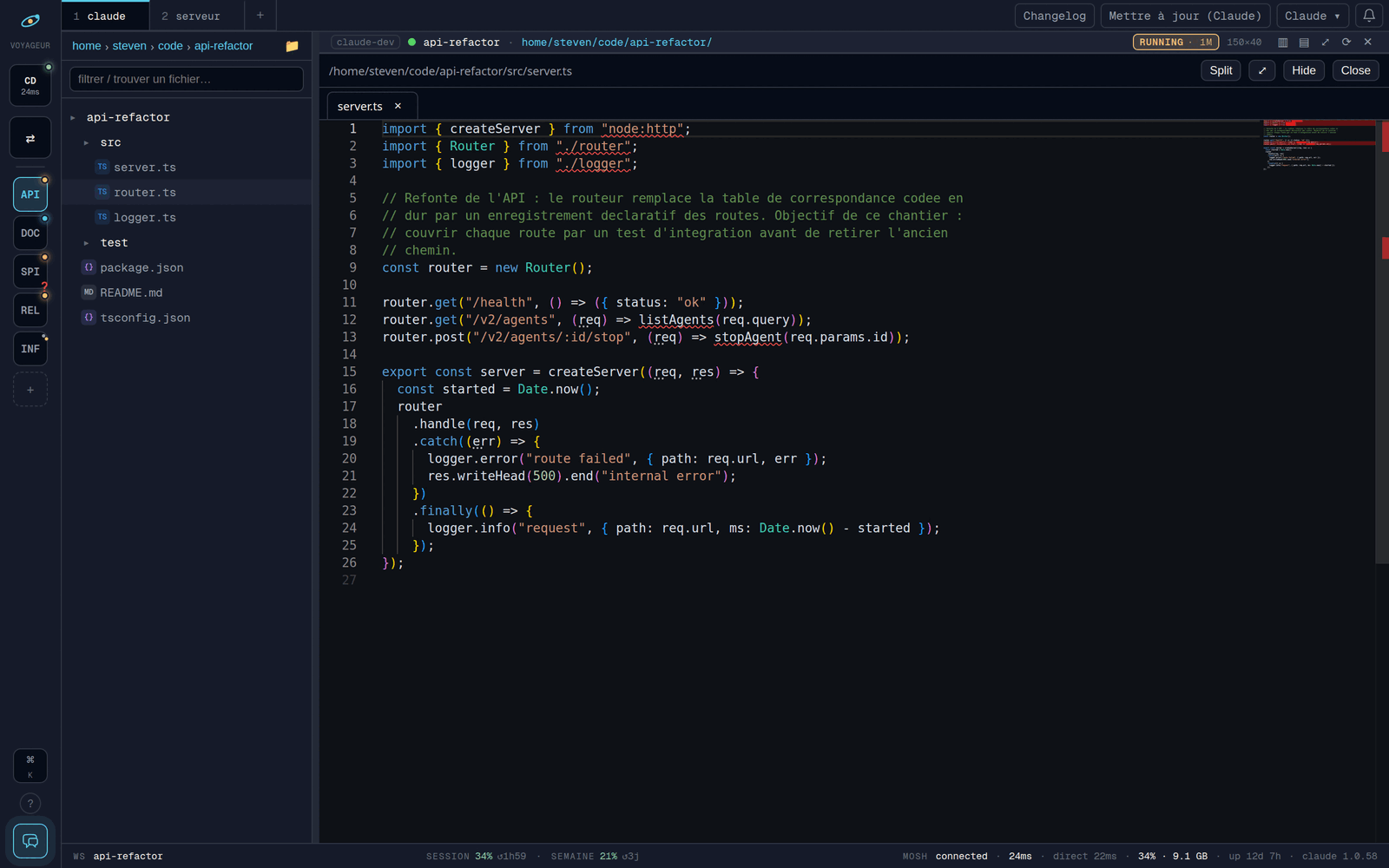Switch to the API workspace
Screen dimensions: 1389x868
tap(30, 194)
